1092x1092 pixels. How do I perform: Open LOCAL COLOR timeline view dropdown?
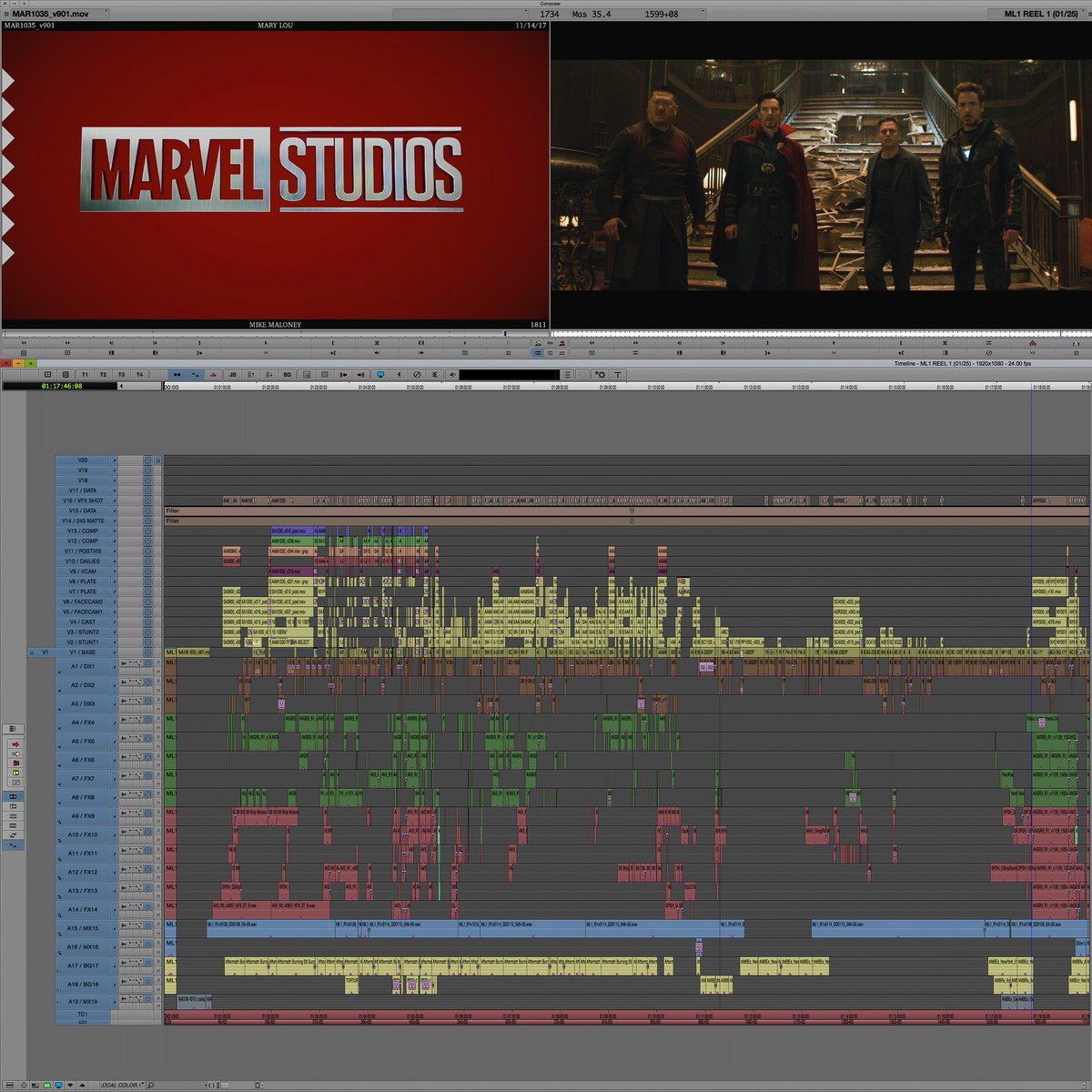[123, 1085]
